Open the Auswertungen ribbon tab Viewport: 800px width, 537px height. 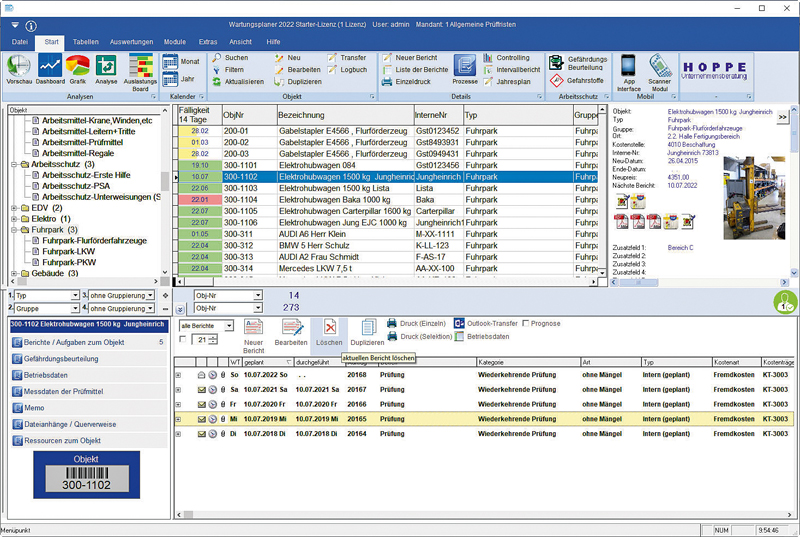[130, 42]
